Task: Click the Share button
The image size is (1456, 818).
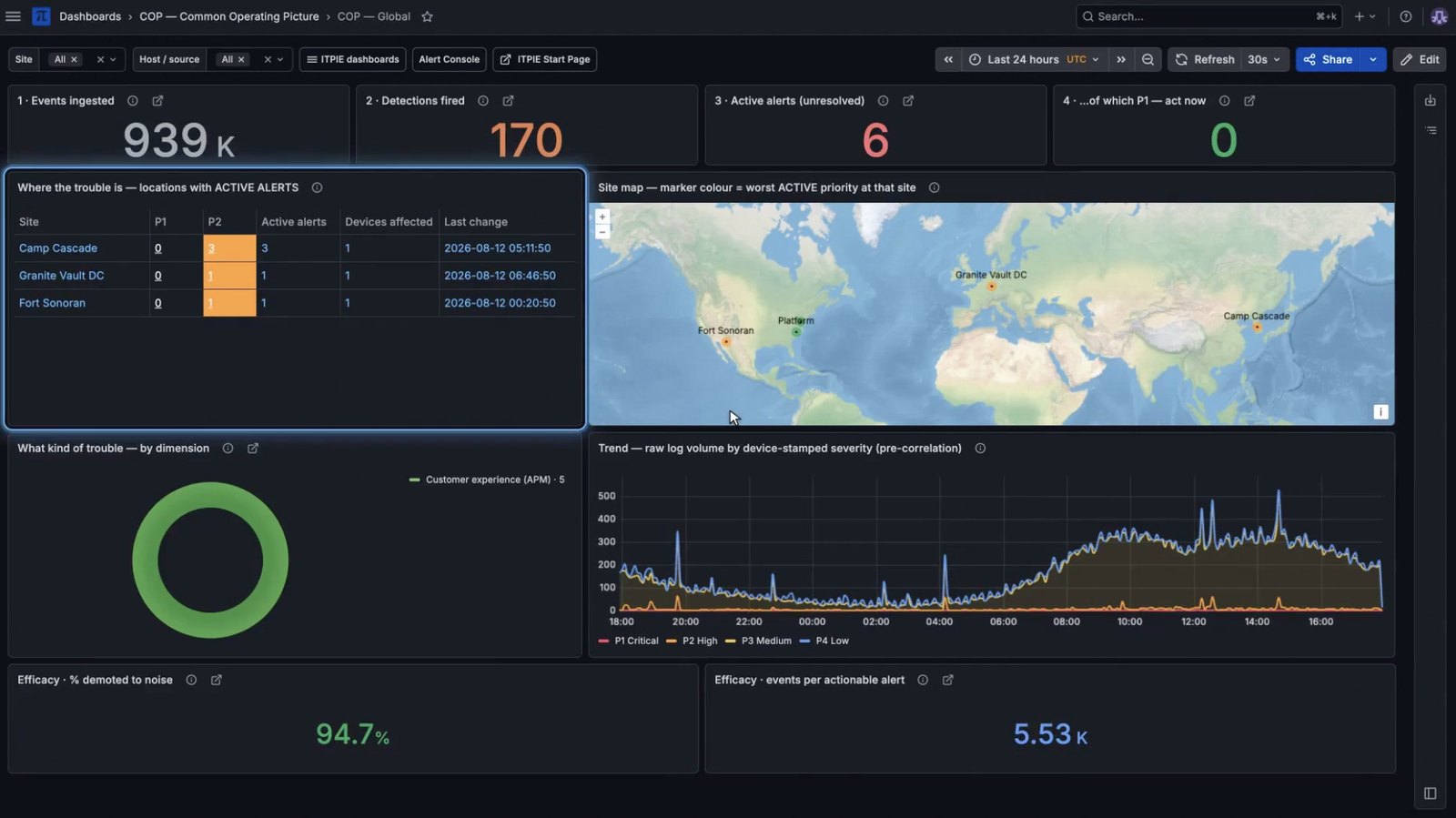Action: tap(1328, 59)
